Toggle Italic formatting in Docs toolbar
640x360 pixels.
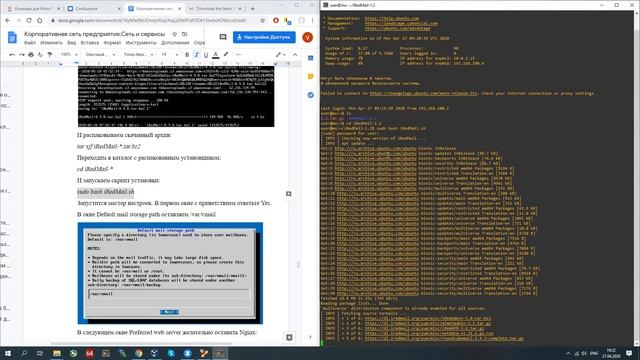pyautogui.click(x=196, y=55)
